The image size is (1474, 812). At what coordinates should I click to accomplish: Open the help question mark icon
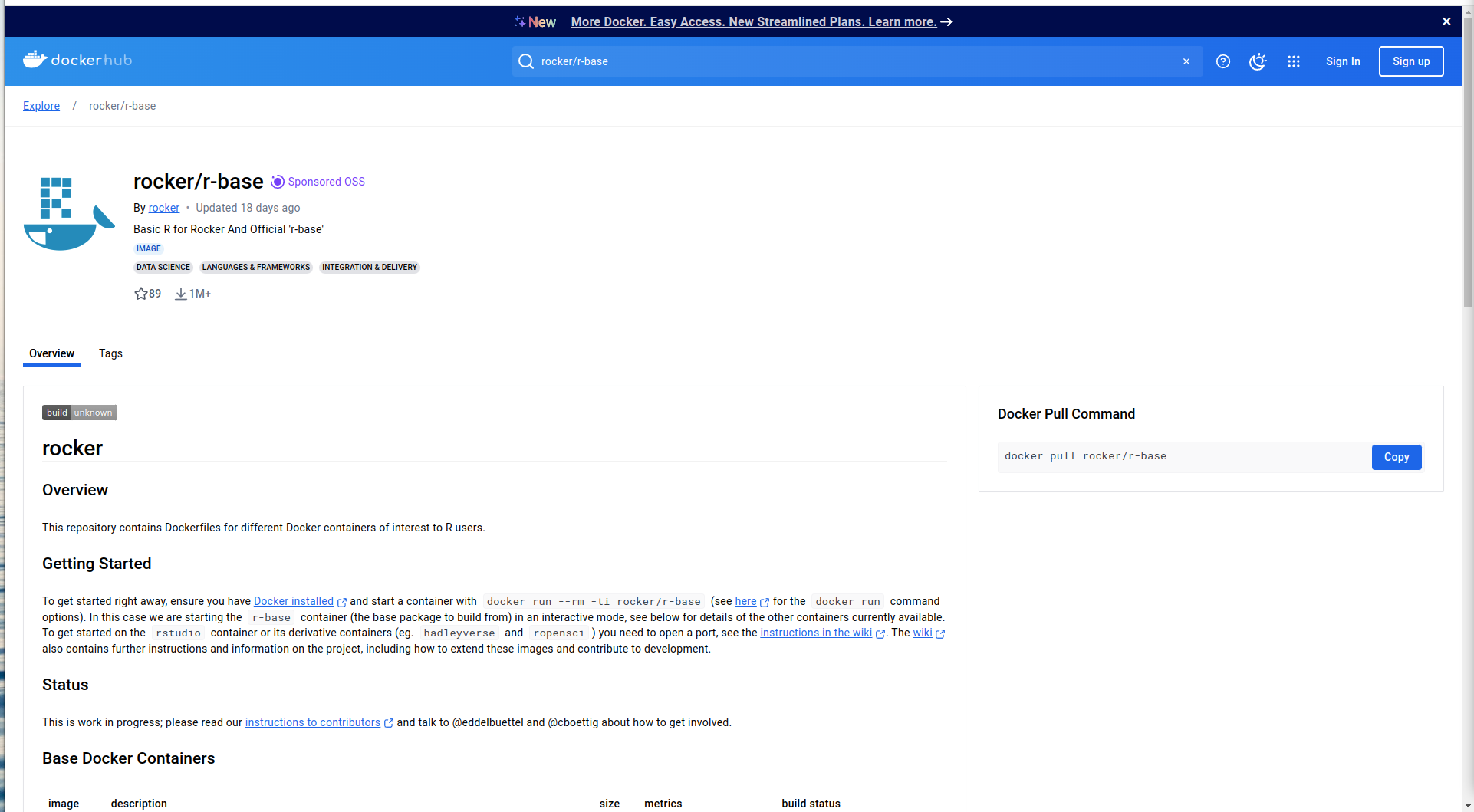pyautogui.click(x=1223, y=61)
